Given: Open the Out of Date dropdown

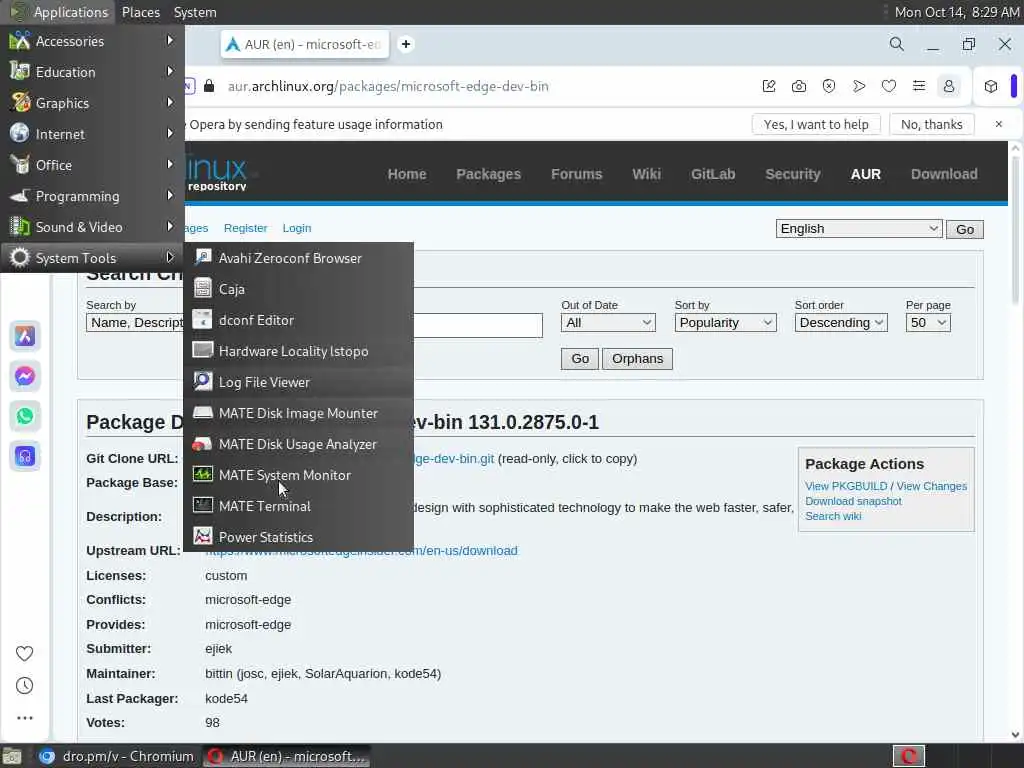Looking at the screenshot, I should click(x=608, y=323).
